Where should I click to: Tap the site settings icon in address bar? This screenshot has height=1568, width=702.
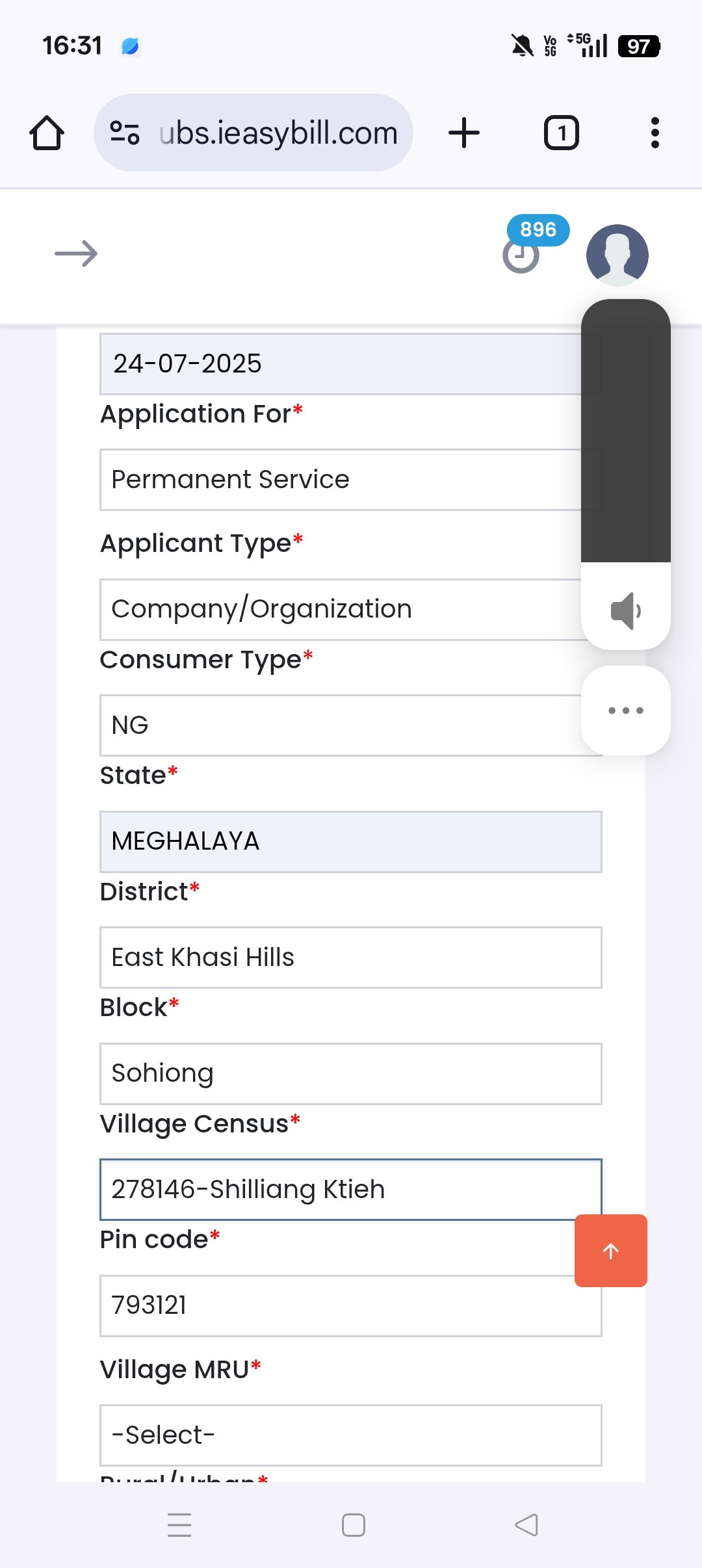125,133
